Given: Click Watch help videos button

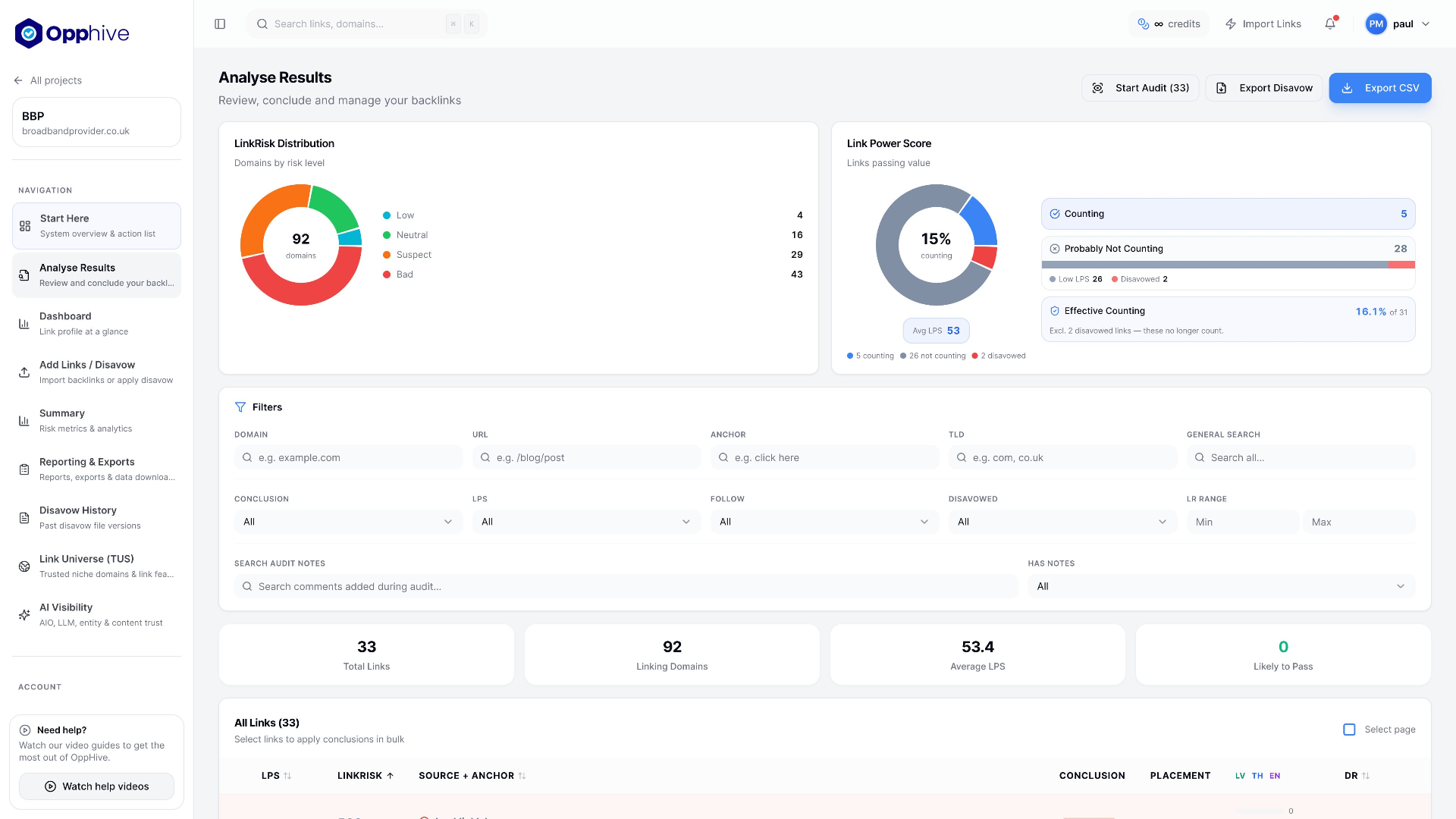Looking at the screenshot, I should tap(96, 786).
